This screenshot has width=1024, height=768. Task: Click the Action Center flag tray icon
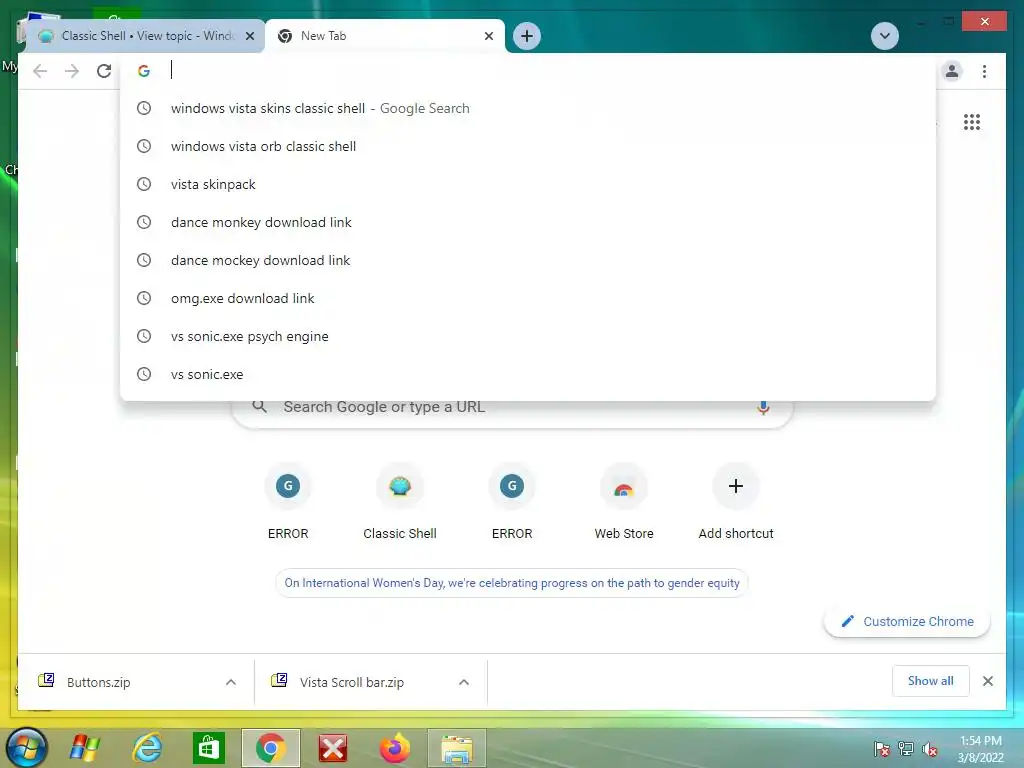(882, 749)
